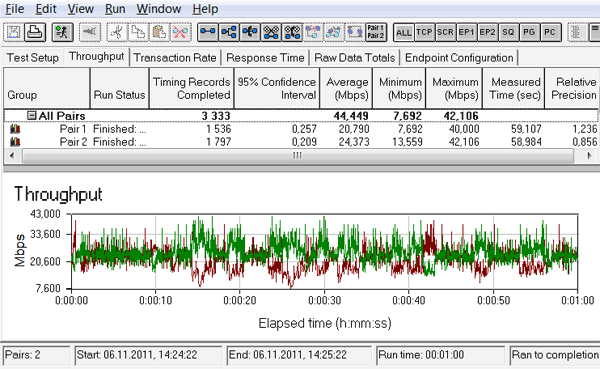This screenshot has width=600, height=369.
Task: Click the Measured Time (sec) column header
Action: point(514,88)
